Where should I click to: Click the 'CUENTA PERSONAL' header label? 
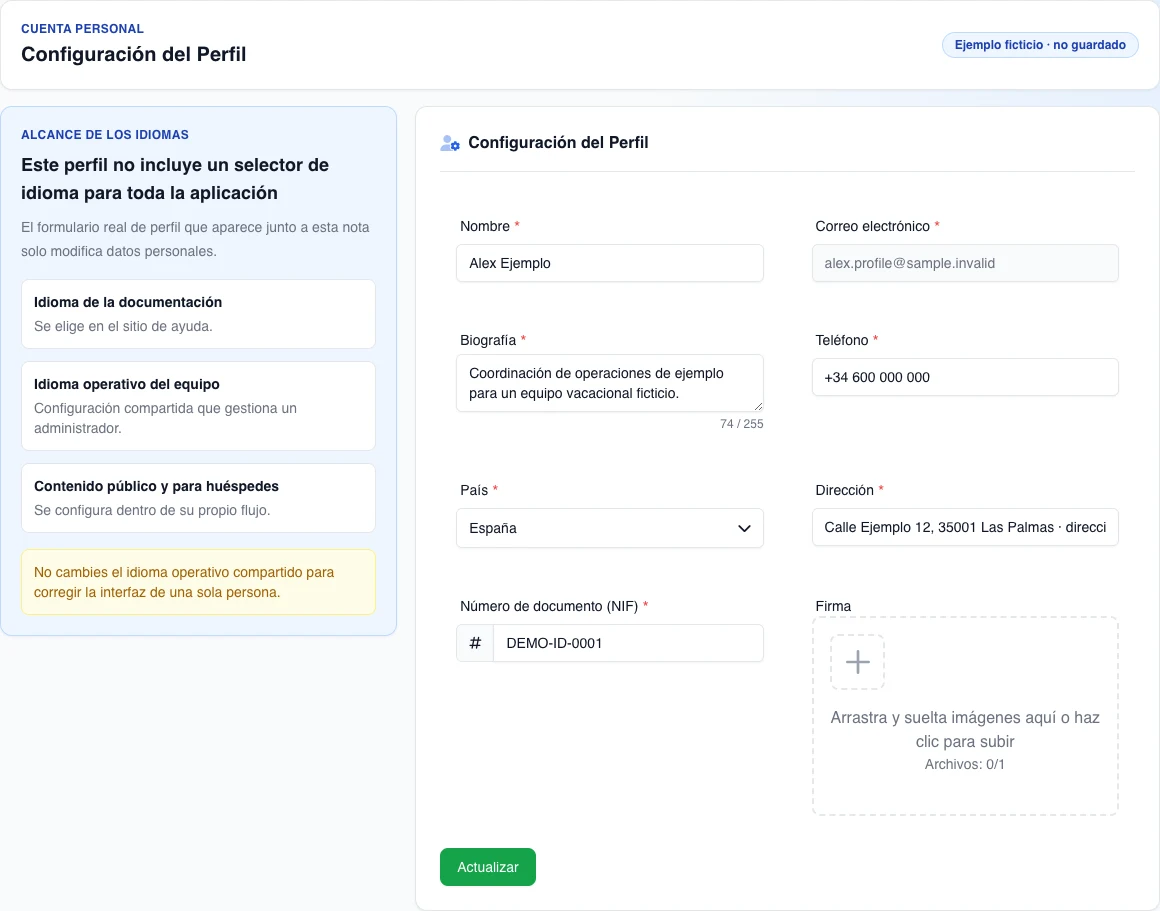[x=82, y=29]
